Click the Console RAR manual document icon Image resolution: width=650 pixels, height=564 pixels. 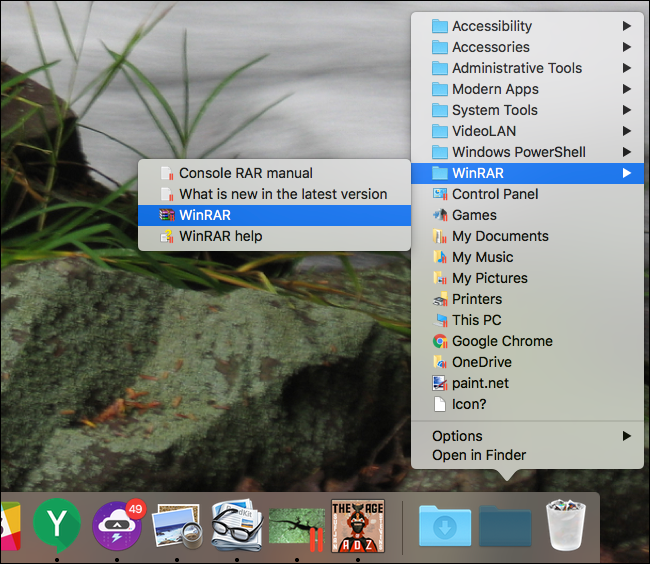(x=167, y=173)
